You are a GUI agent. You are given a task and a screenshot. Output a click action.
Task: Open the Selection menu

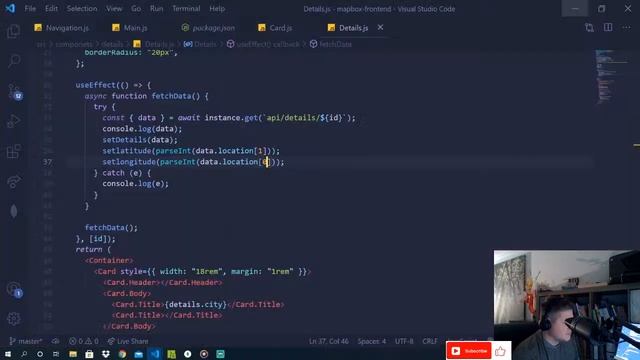click(82, 9)
